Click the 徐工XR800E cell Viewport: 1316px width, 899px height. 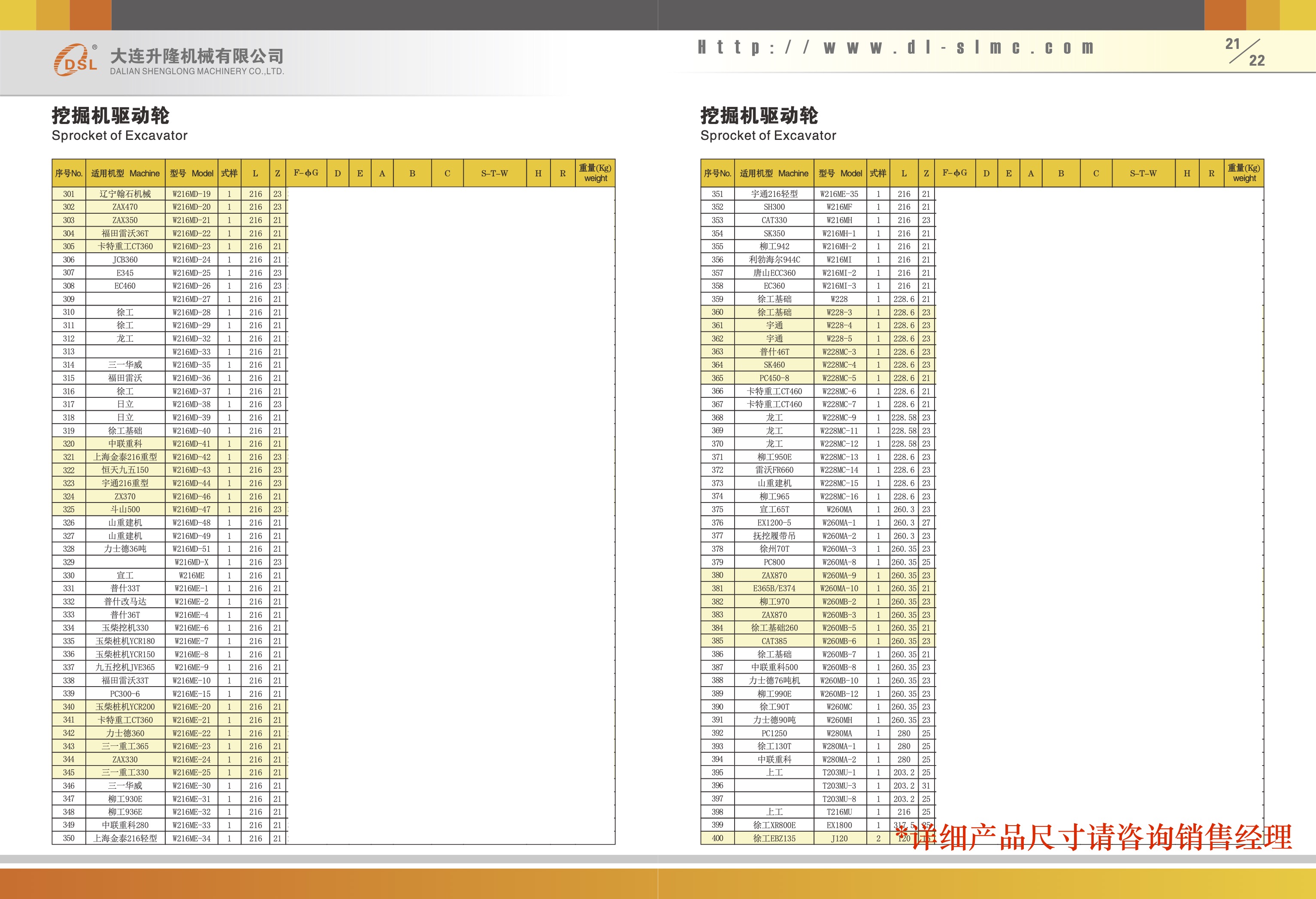(774, 825)
